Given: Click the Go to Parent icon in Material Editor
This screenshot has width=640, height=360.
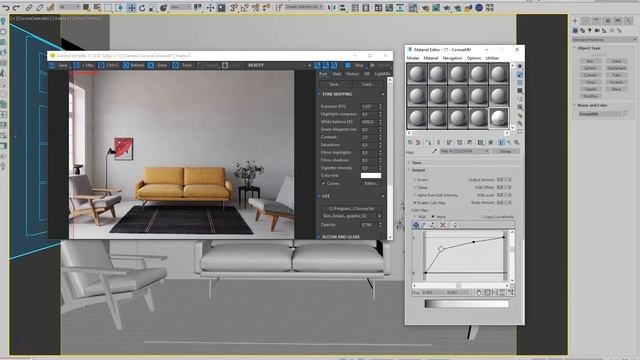Looking at the screenshot, I should pyautogui.click(x=509, y=142).
